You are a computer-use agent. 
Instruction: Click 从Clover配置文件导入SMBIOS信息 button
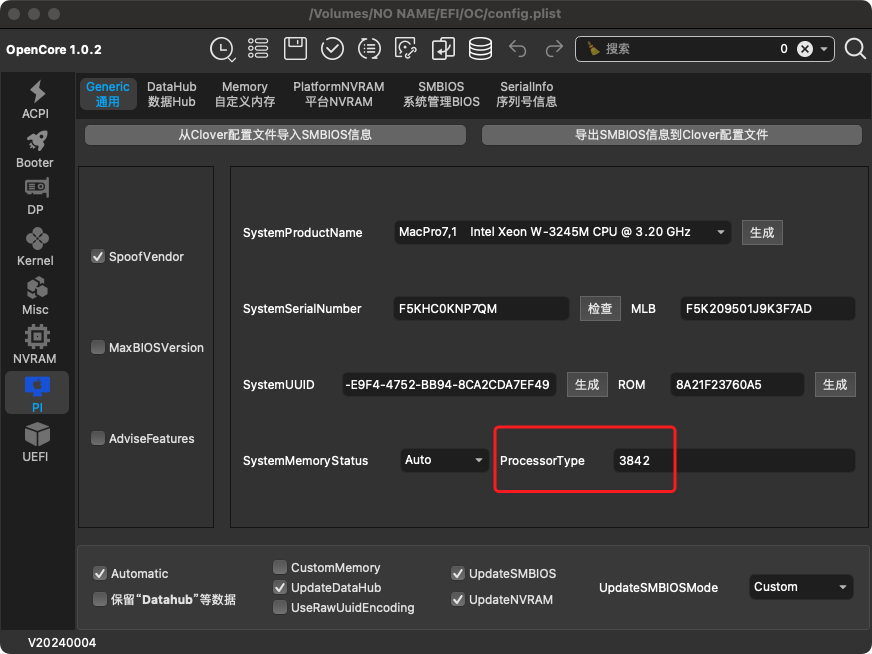pos(275,135)
